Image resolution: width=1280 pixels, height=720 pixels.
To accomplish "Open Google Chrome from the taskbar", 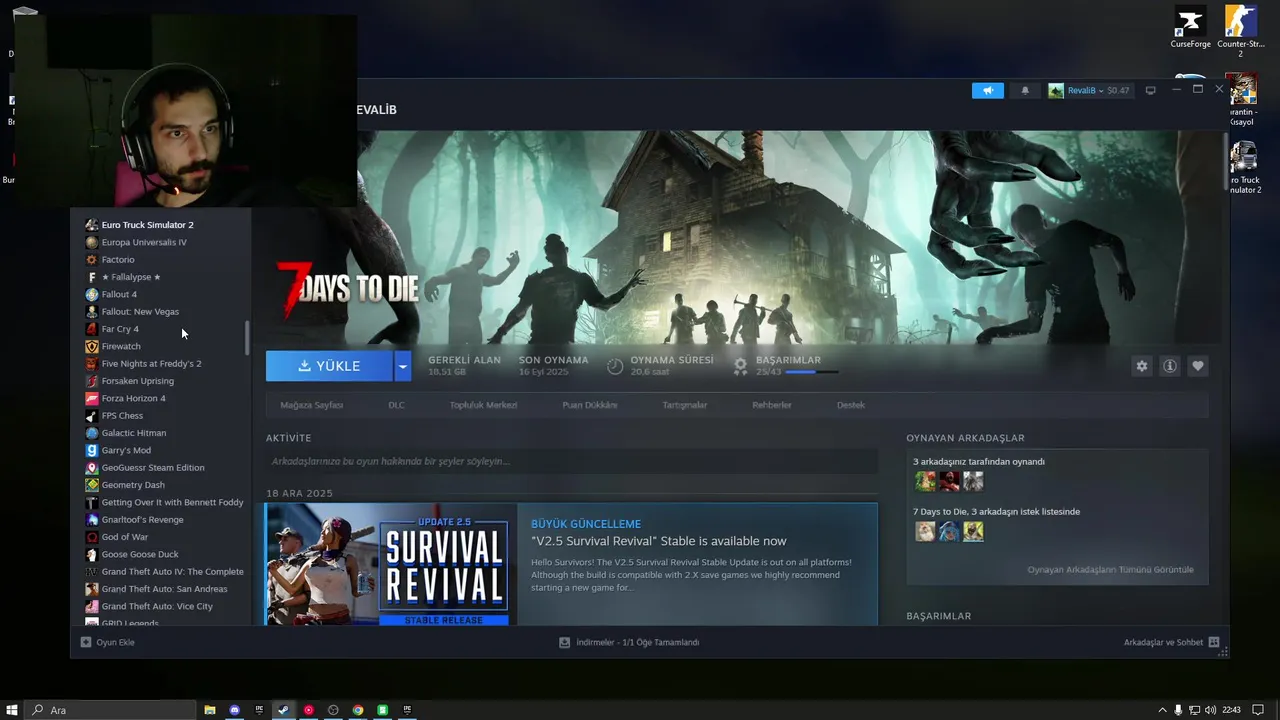I will pyautogui.click(x=358, y=710).
